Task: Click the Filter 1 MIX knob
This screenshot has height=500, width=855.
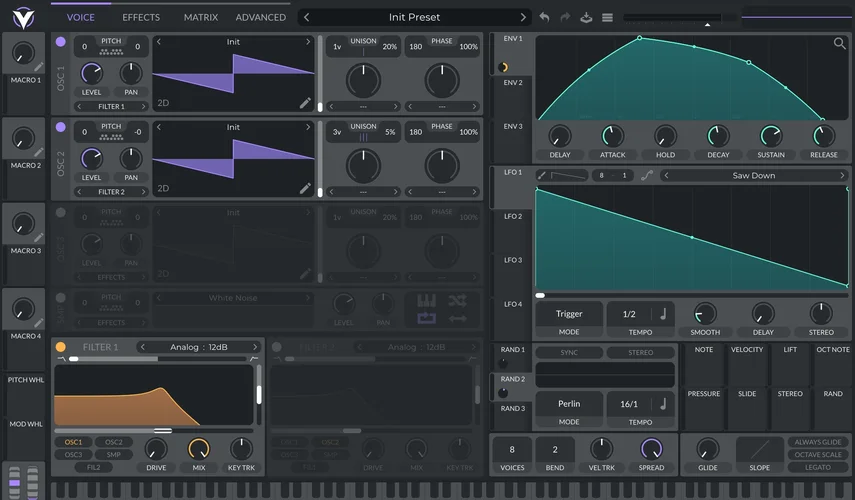Action: click(199, 448)
